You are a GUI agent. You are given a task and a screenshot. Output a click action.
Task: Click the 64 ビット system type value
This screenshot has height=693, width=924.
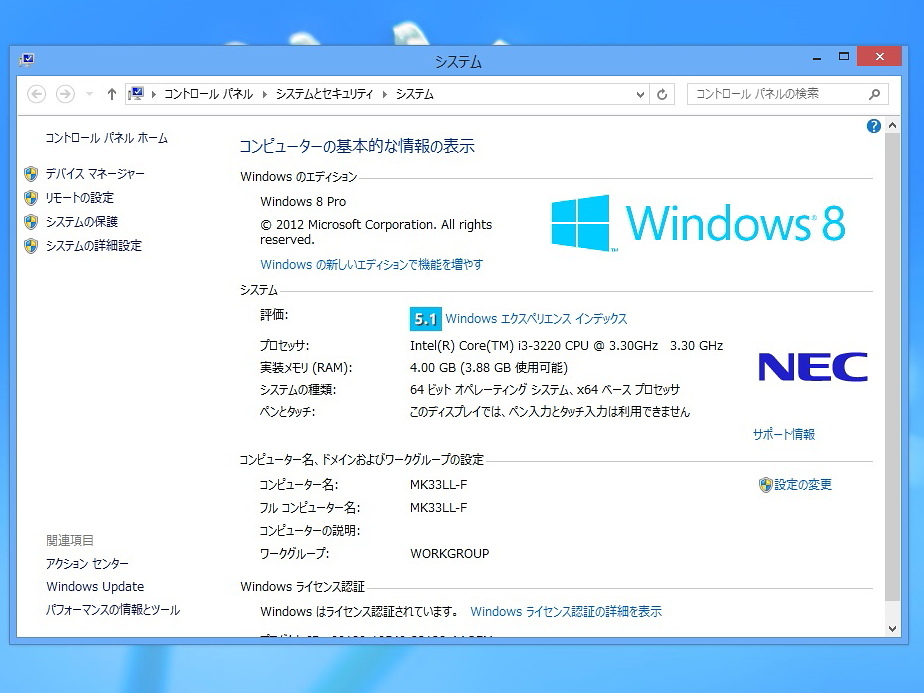click(x=544, y=390)
